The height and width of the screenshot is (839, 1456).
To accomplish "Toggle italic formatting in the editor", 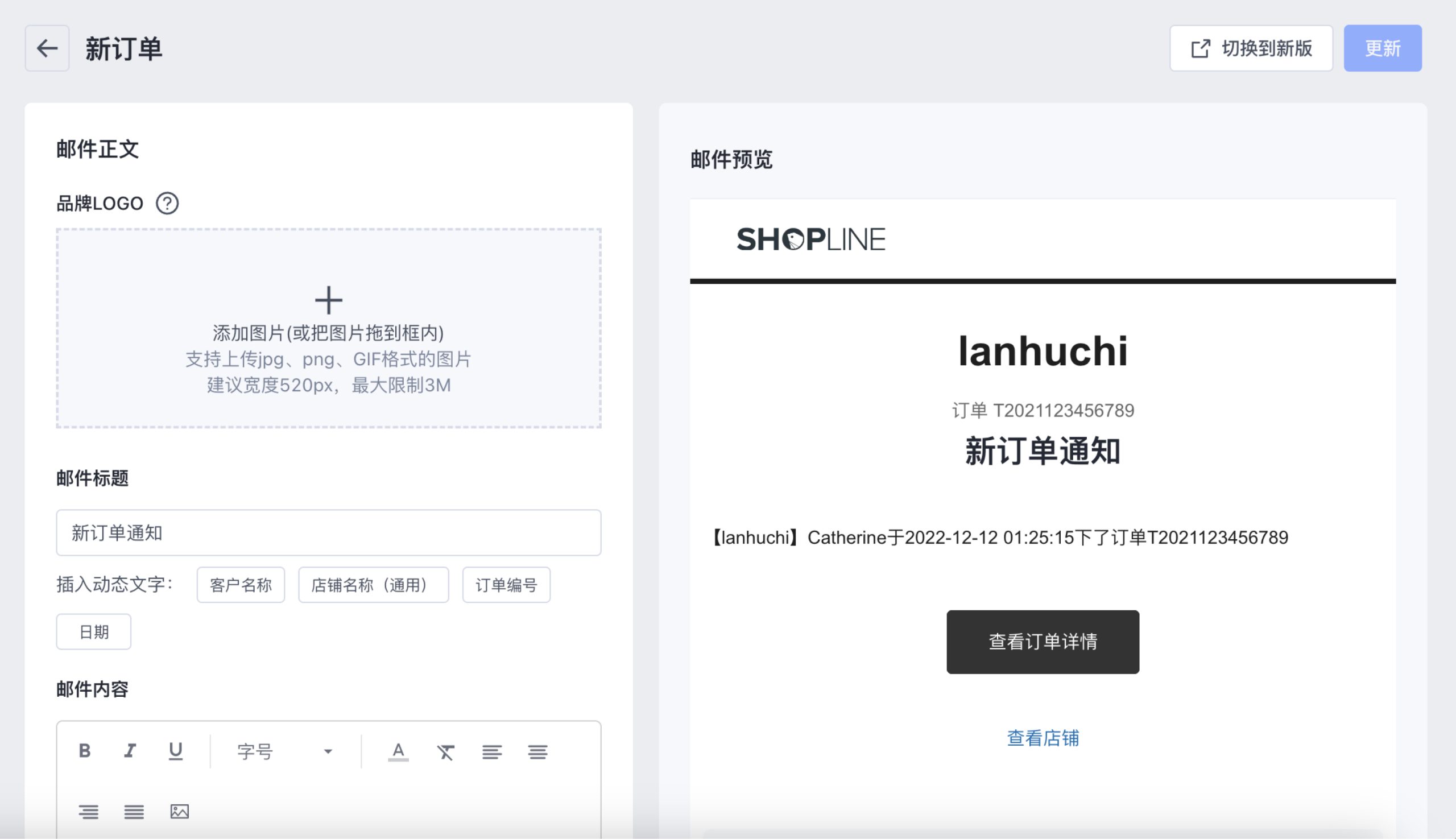I will [130, 751].
